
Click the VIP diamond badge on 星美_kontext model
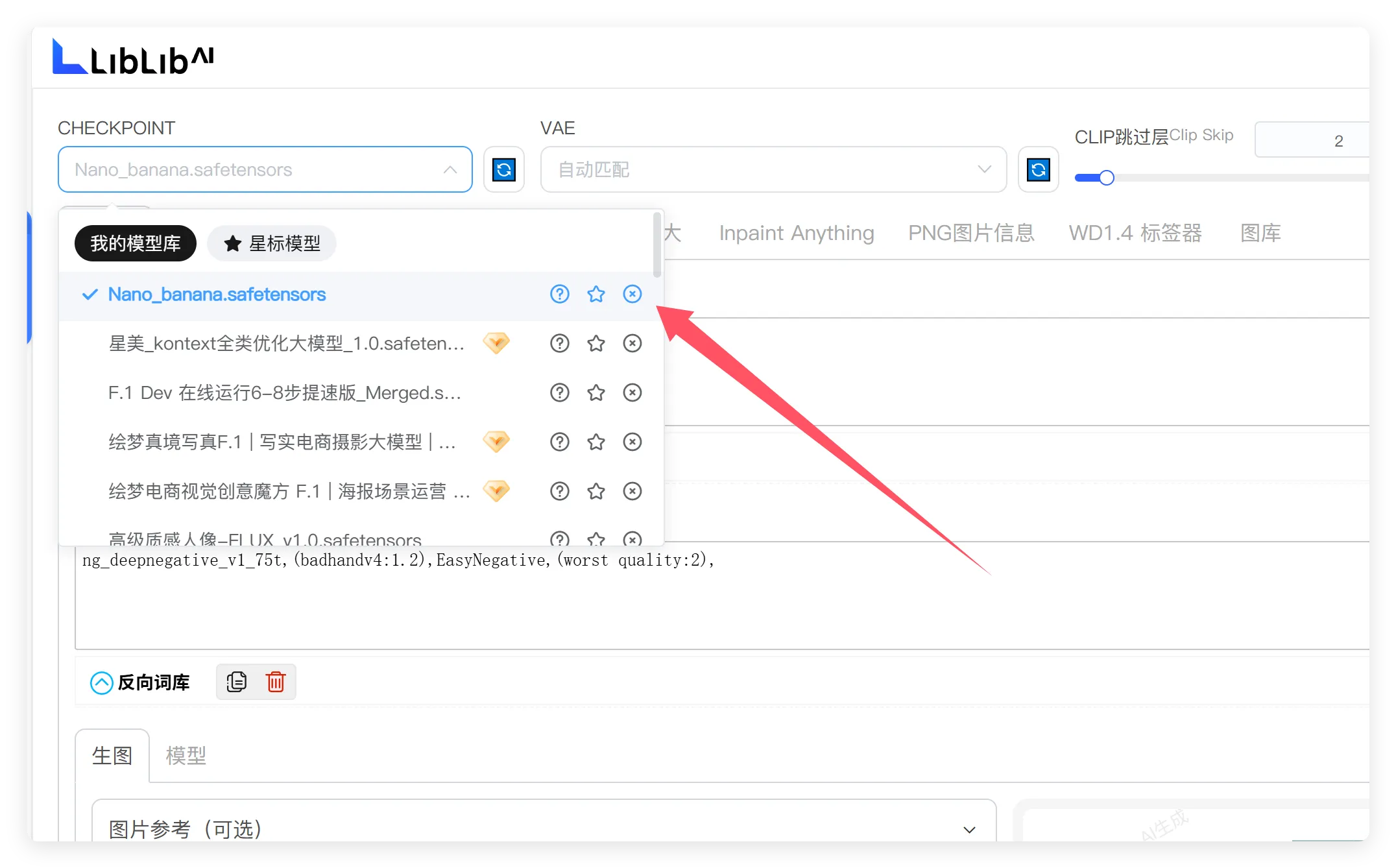(496, 343)
